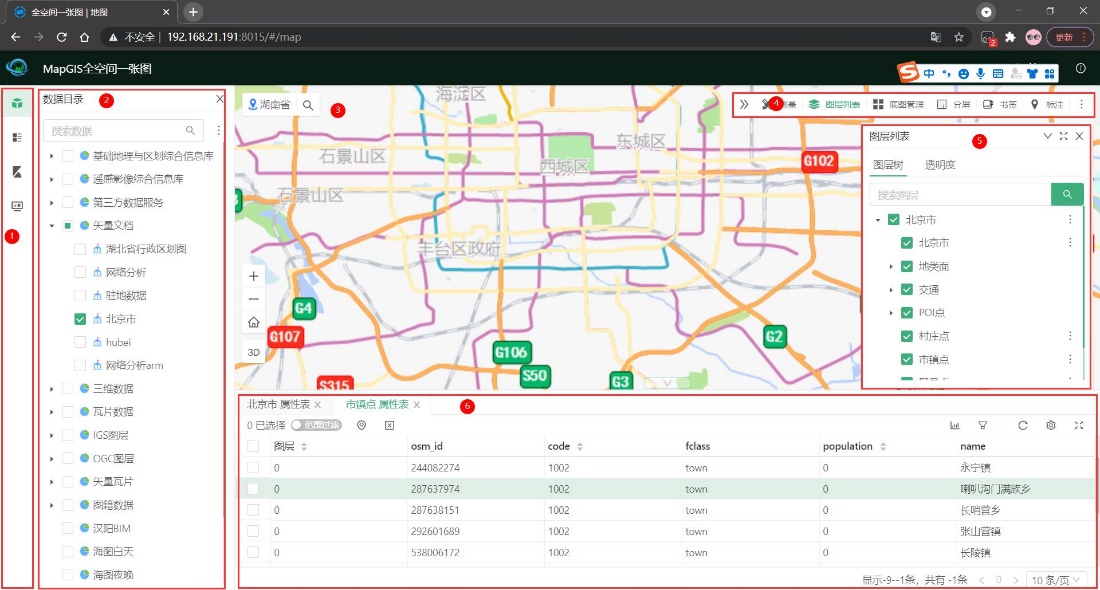Expand the 三维数据 tree node
The height and width of the screenshot is (590, 1100).
[x=51, y=389]
